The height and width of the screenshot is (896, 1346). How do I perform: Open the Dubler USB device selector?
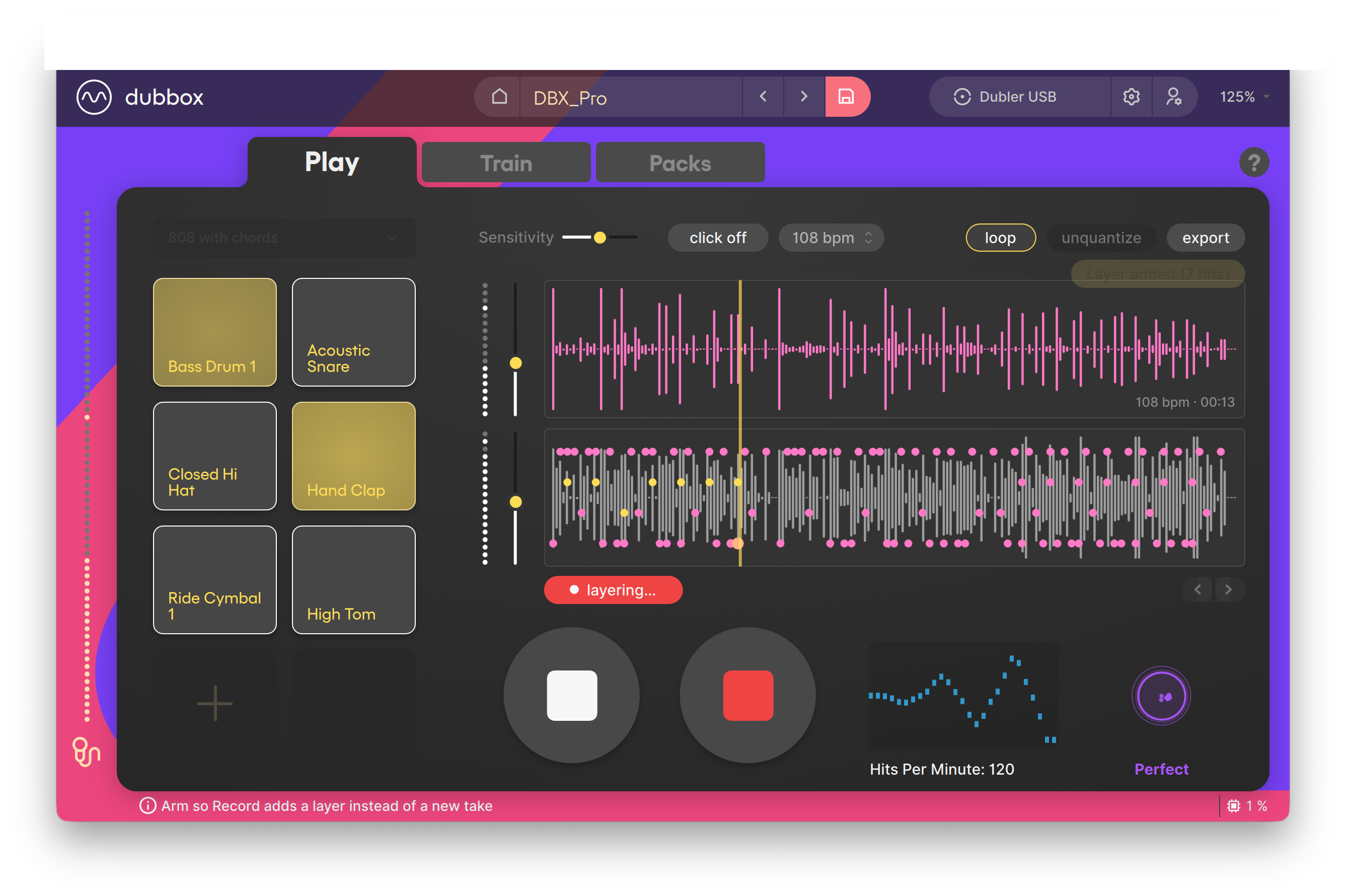[x=1020, y=97]
